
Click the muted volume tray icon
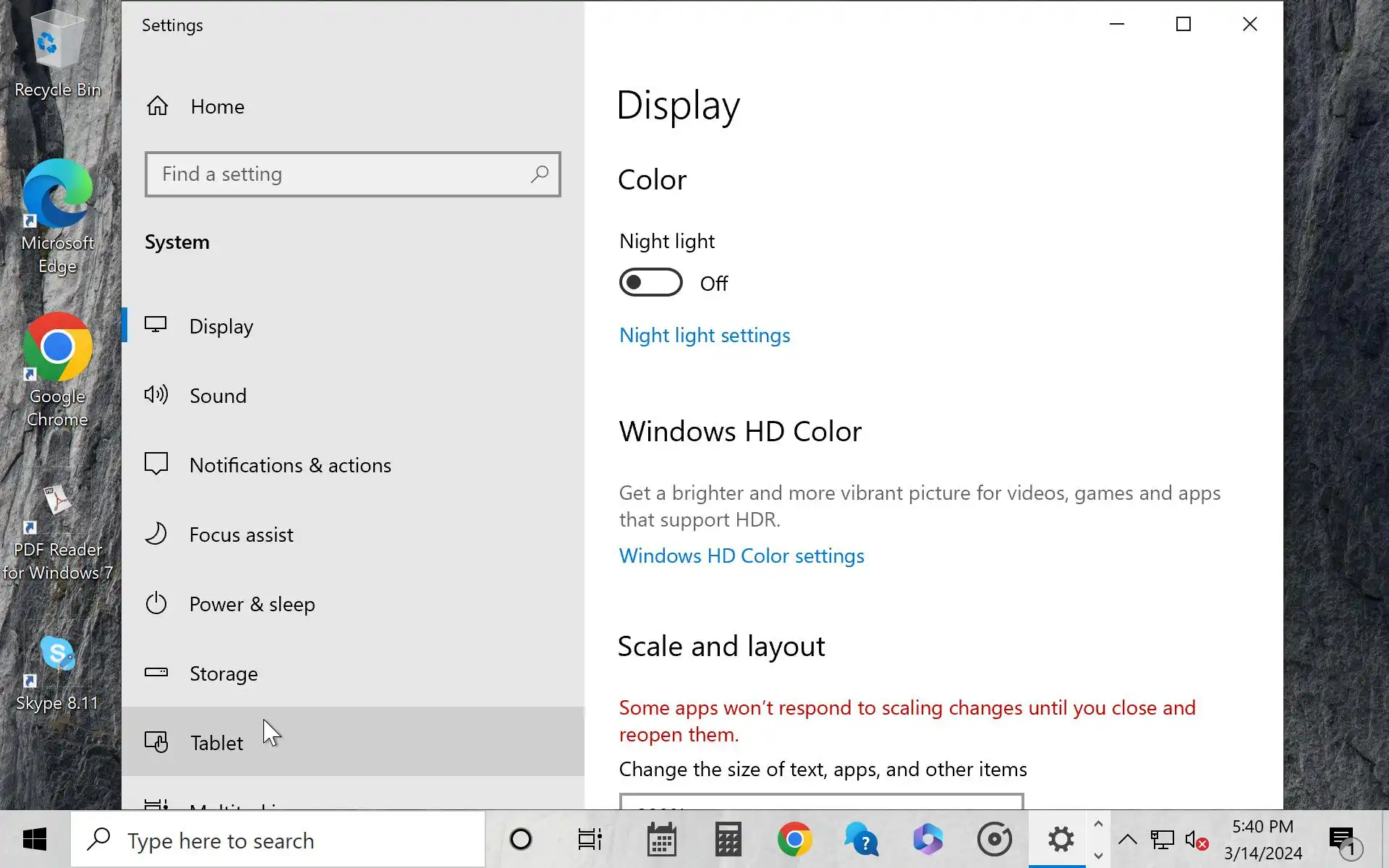click(x=1196, y=841)
